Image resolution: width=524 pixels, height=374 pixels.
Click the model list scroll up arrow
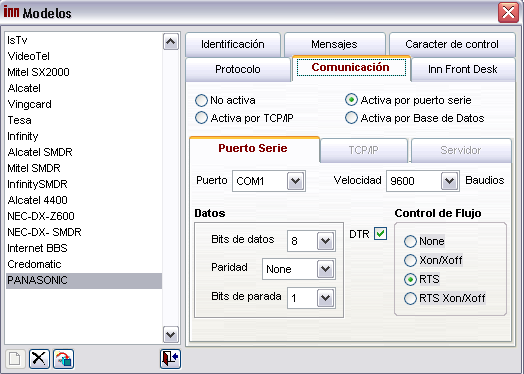(x=171, y=41)
